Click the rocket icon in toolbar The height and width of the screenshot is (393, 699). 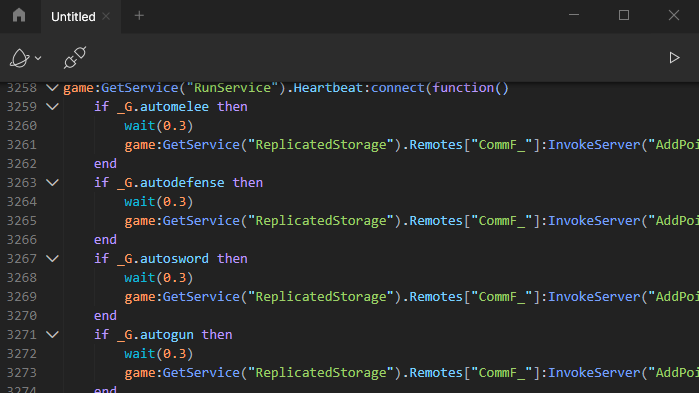[x=20, y=58]
